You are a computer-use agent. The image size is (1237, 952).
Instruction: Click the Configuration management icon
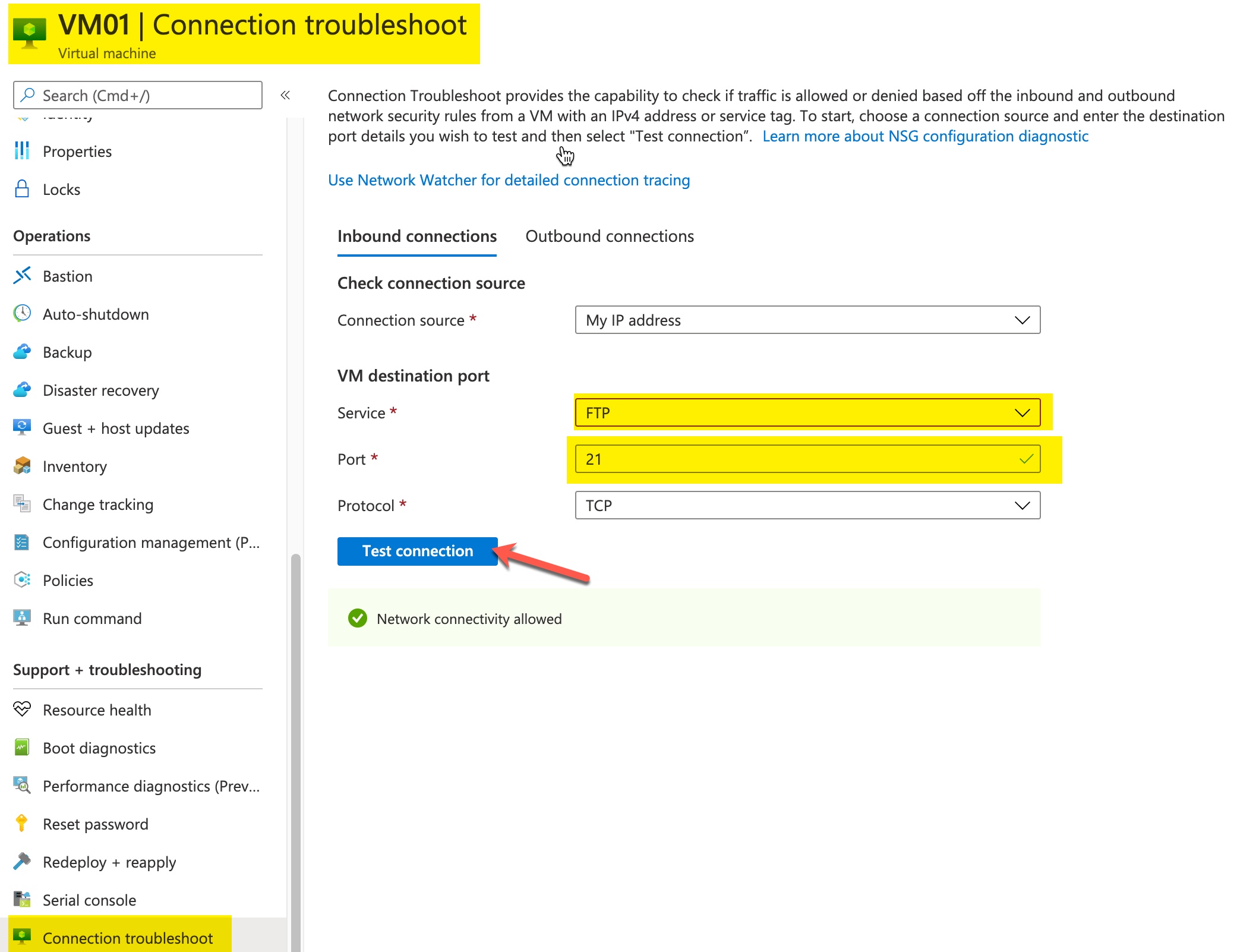click(22, 542)
